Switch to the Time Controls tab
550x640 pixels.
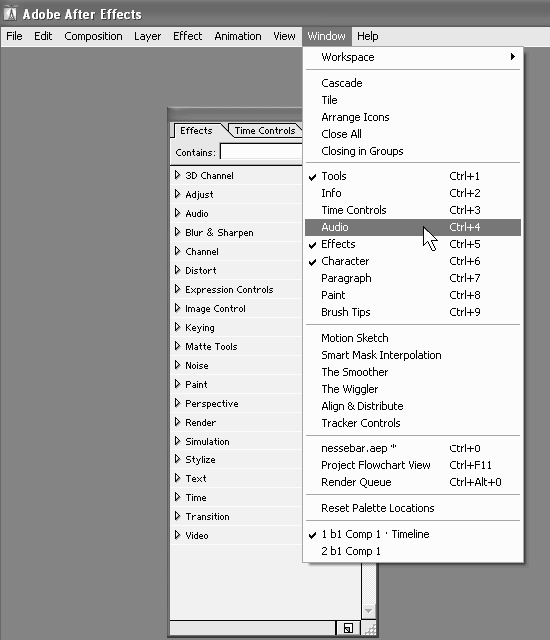coord(264,131)
